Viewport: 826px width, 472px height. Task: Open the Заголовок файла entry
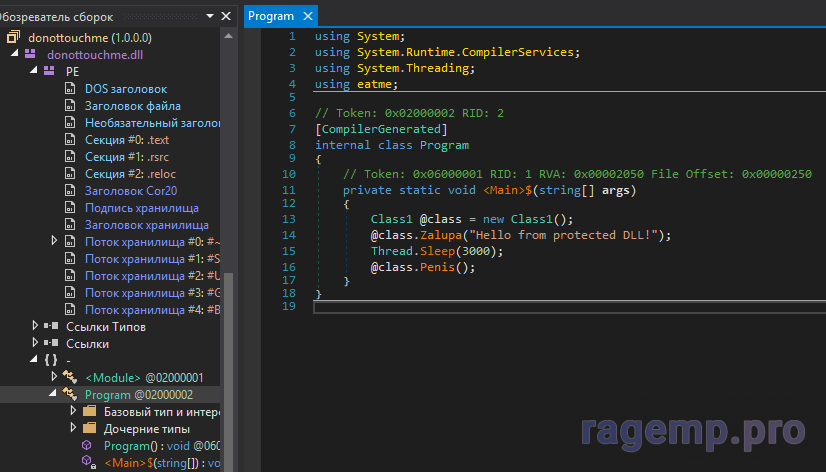pyautogui.click(x=133, y=105)
